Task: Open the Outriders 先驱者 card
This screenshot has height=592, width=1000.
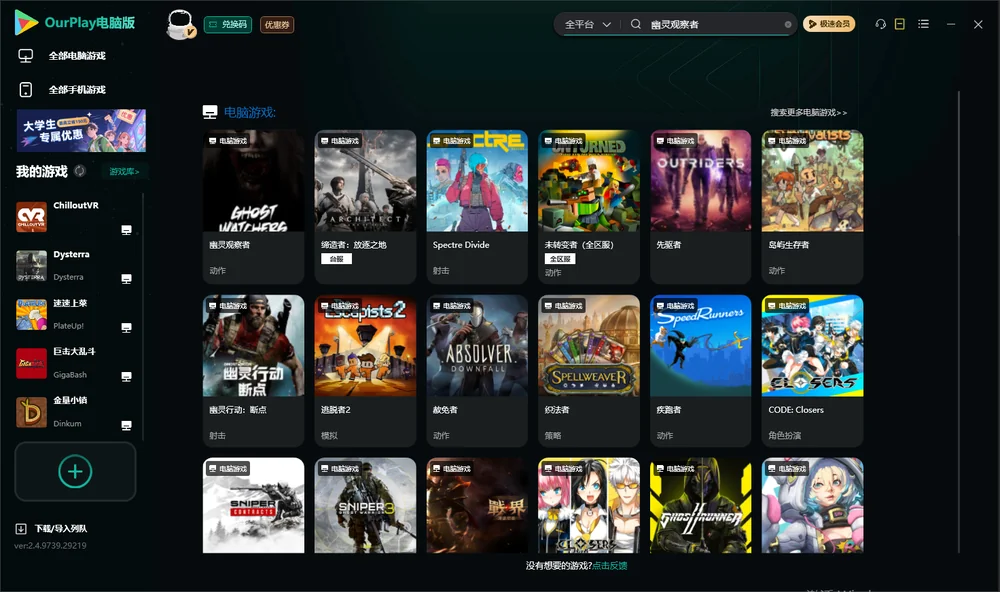Action: coord(701,207)
